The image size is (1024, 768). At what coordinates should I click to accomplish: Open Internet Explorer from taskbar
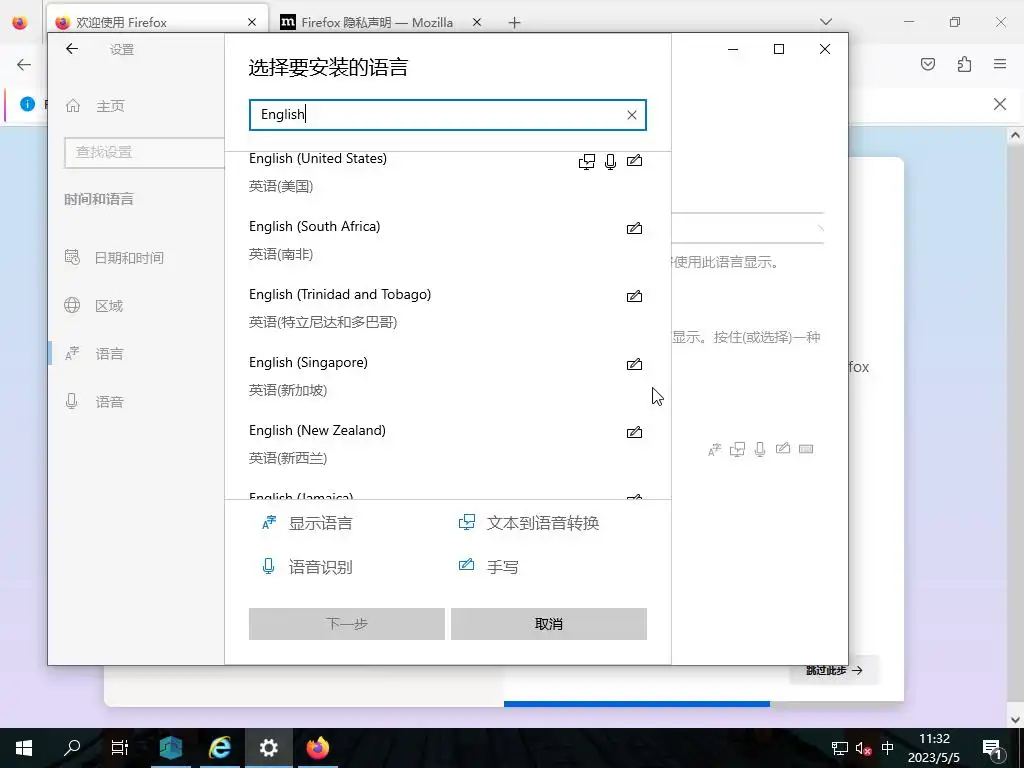click(x=220, y=748)
